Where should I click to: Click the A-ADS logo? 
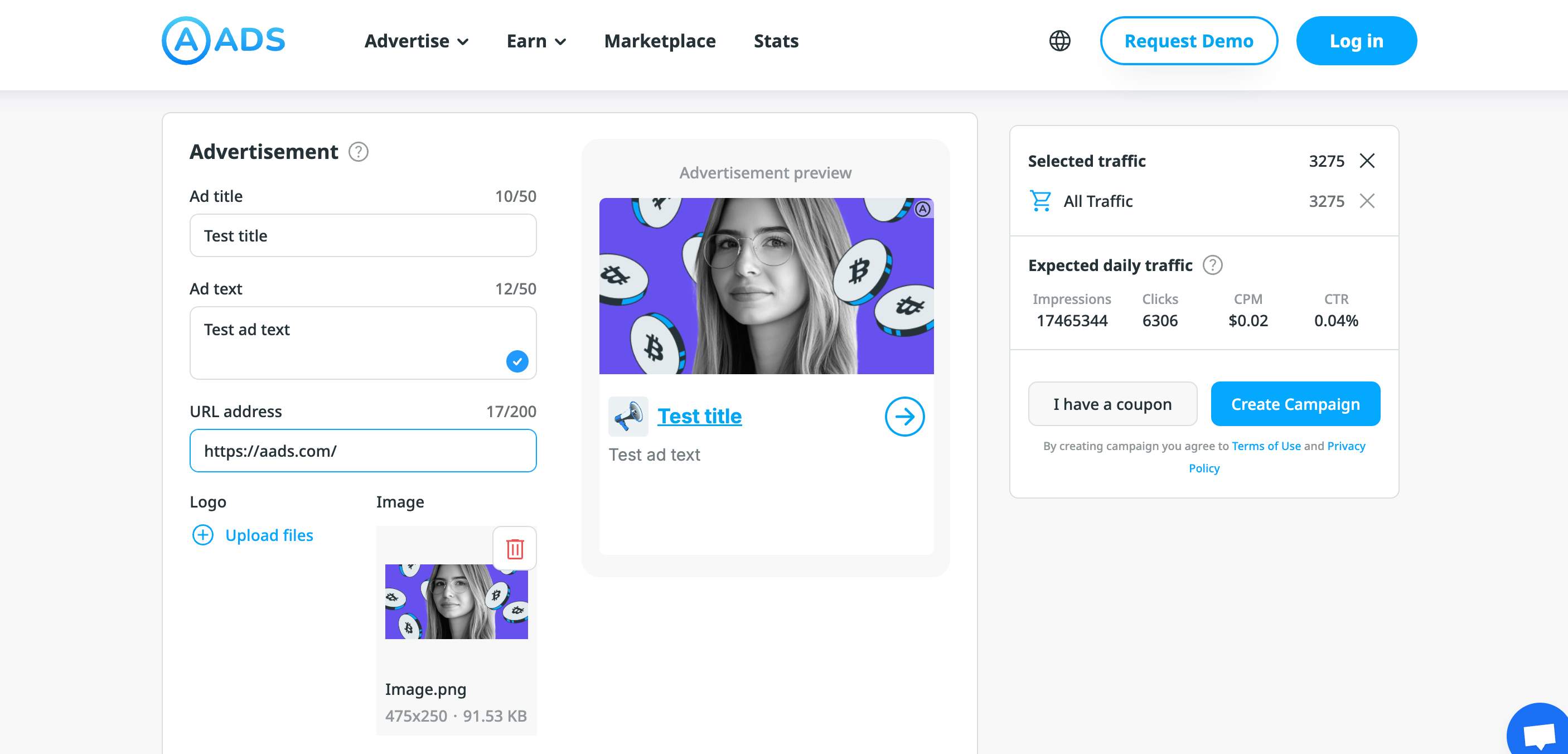coord(223,41)
